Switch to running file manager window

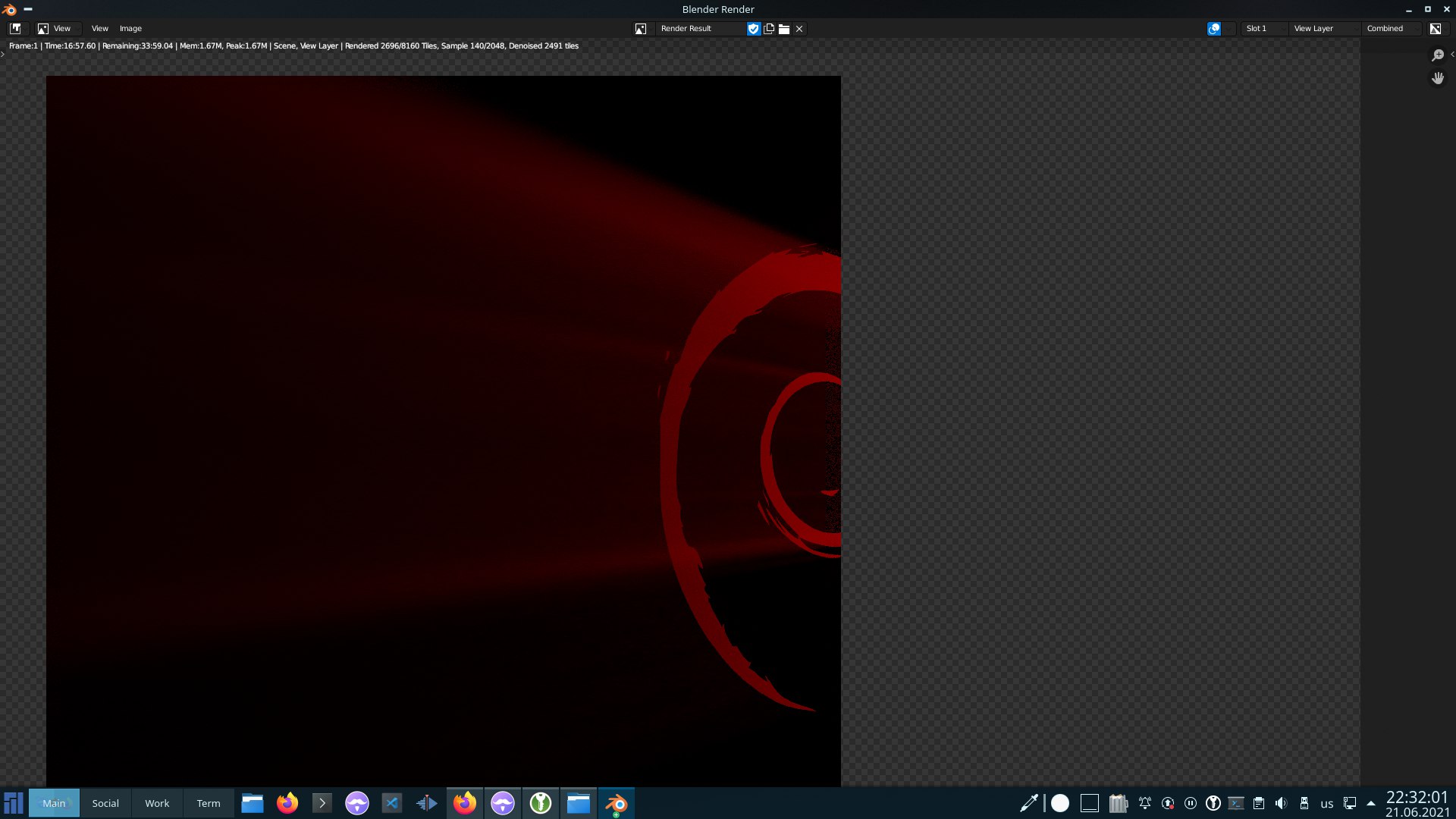click(579, 803)
